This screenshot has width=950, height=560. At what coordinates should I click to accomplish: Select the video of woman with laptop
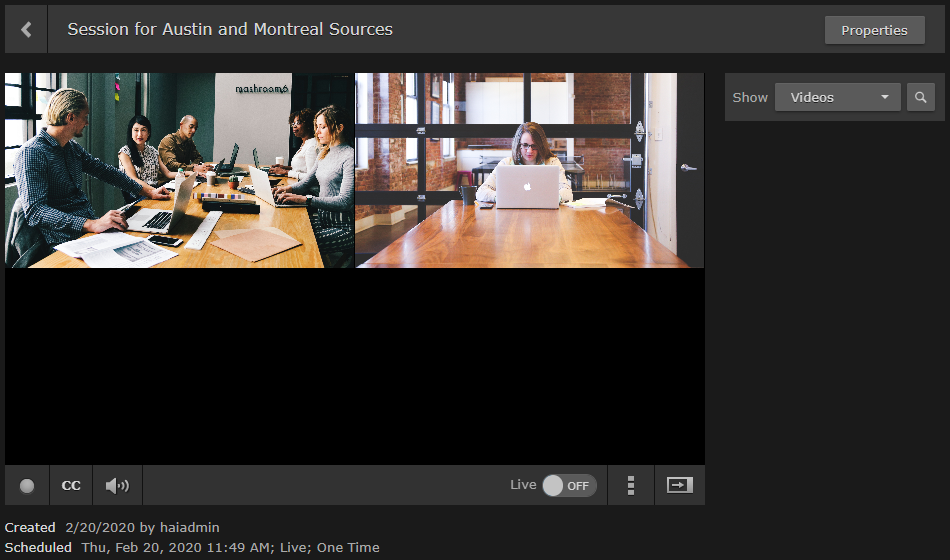530,170
